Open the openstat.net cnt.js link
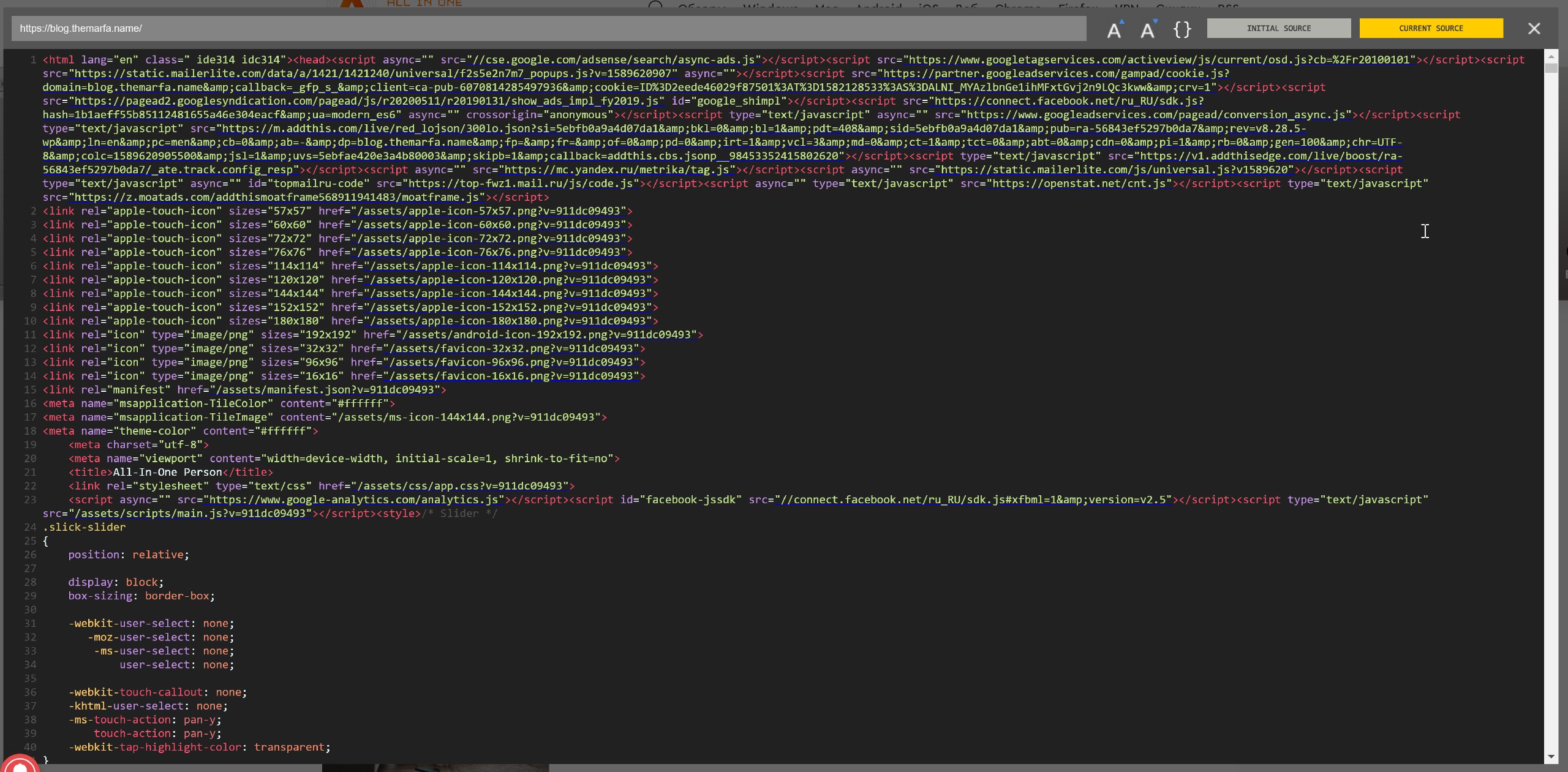 tap(1079, 184)
